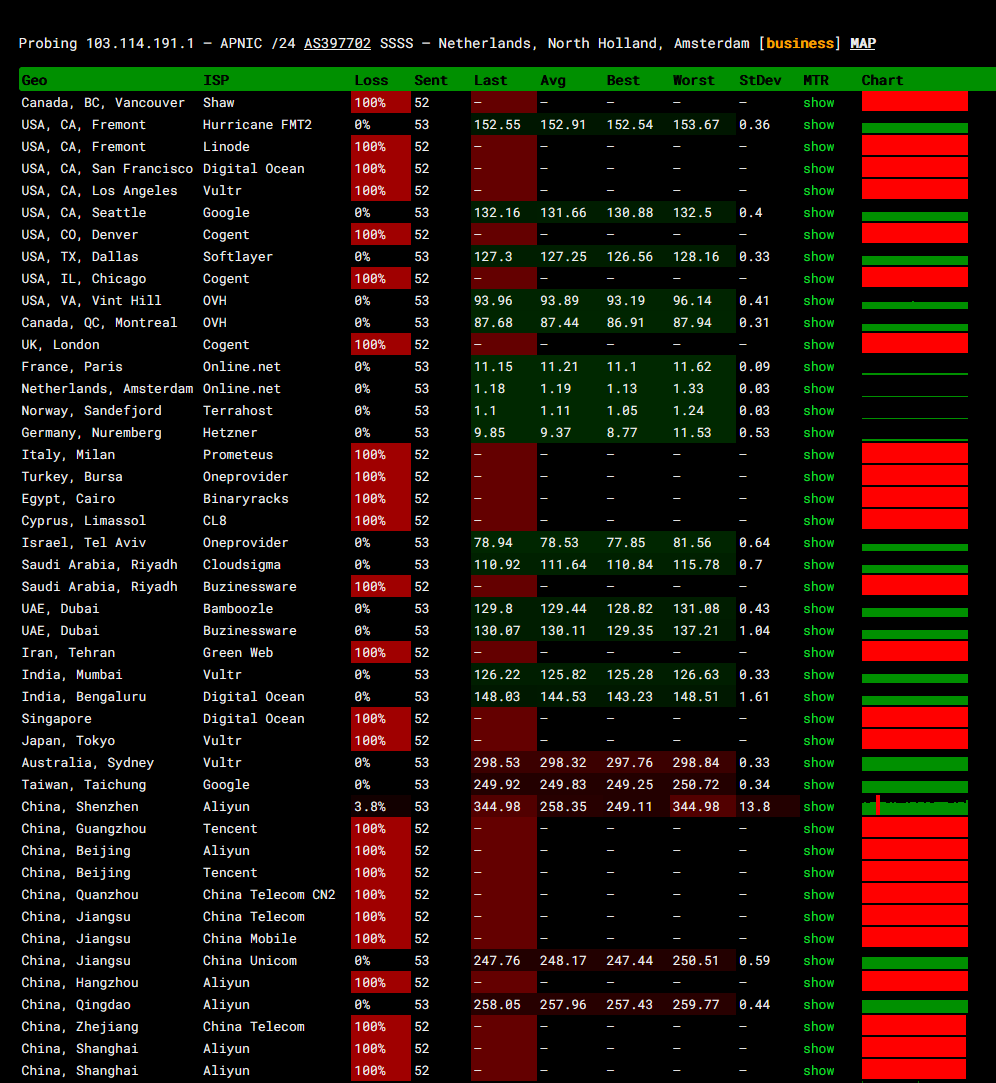The image size is (996, 1083).
Task: Click the 137.21 worst latency value
Action: [x=696, y=631]
